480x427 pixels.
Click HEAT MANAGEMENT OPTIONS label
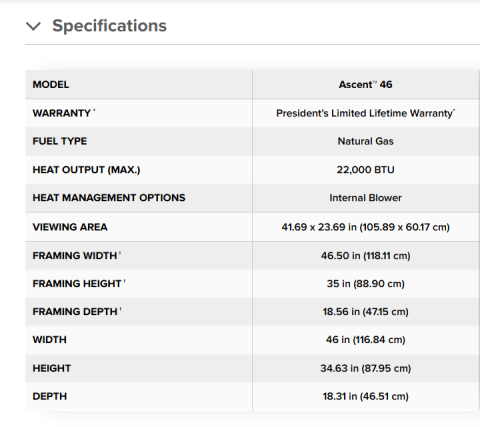(109, 198)
